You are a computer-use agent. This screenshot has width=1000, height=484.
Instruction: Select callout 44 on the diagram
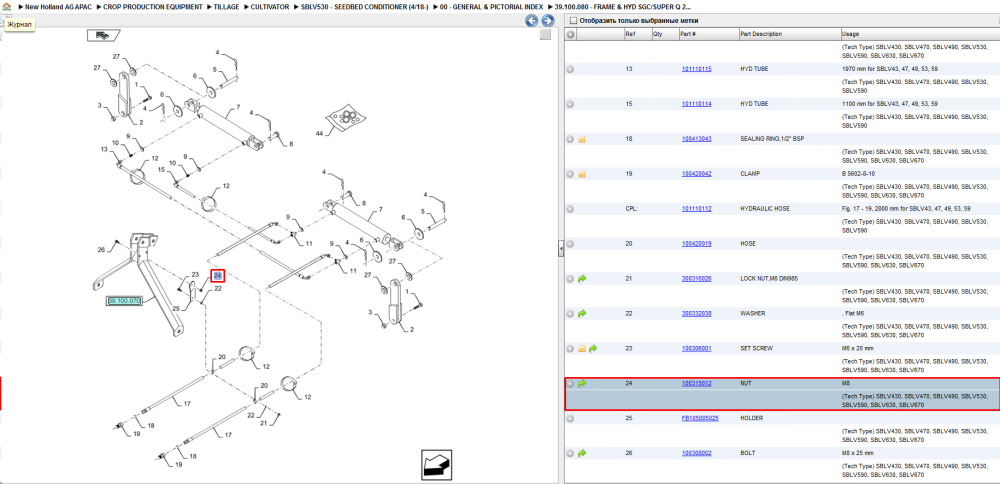[x=320, y=133]
